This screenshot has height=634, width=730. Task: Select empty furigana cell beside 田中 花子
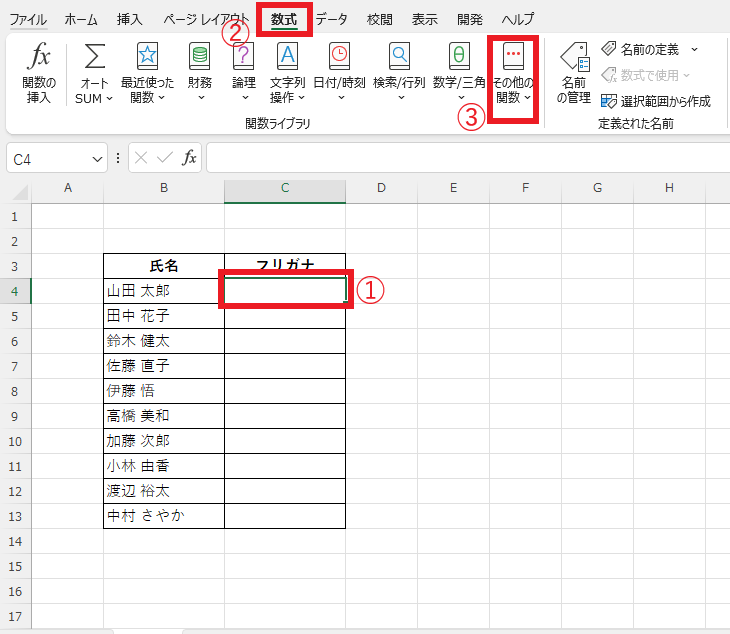tap(285, 316)
